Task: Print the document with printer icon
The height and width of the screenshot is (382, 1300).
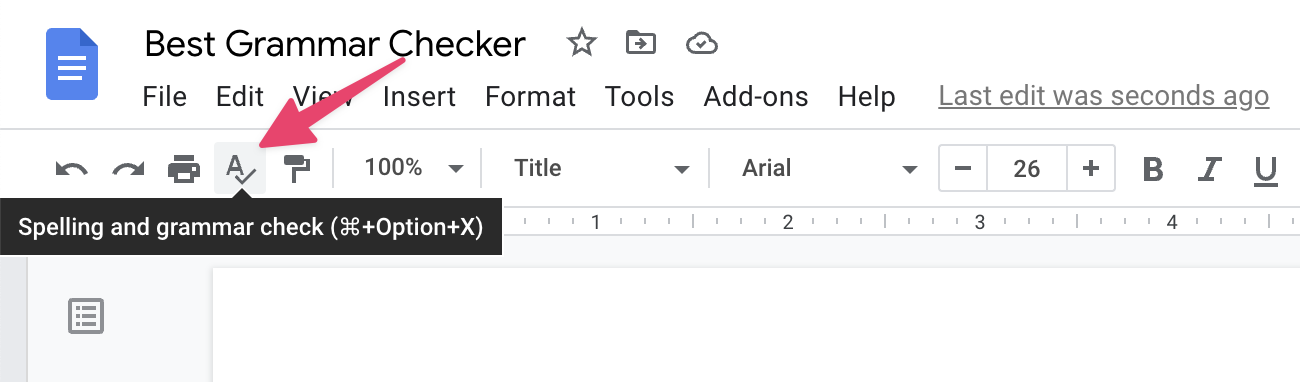Action: (183, 169)
